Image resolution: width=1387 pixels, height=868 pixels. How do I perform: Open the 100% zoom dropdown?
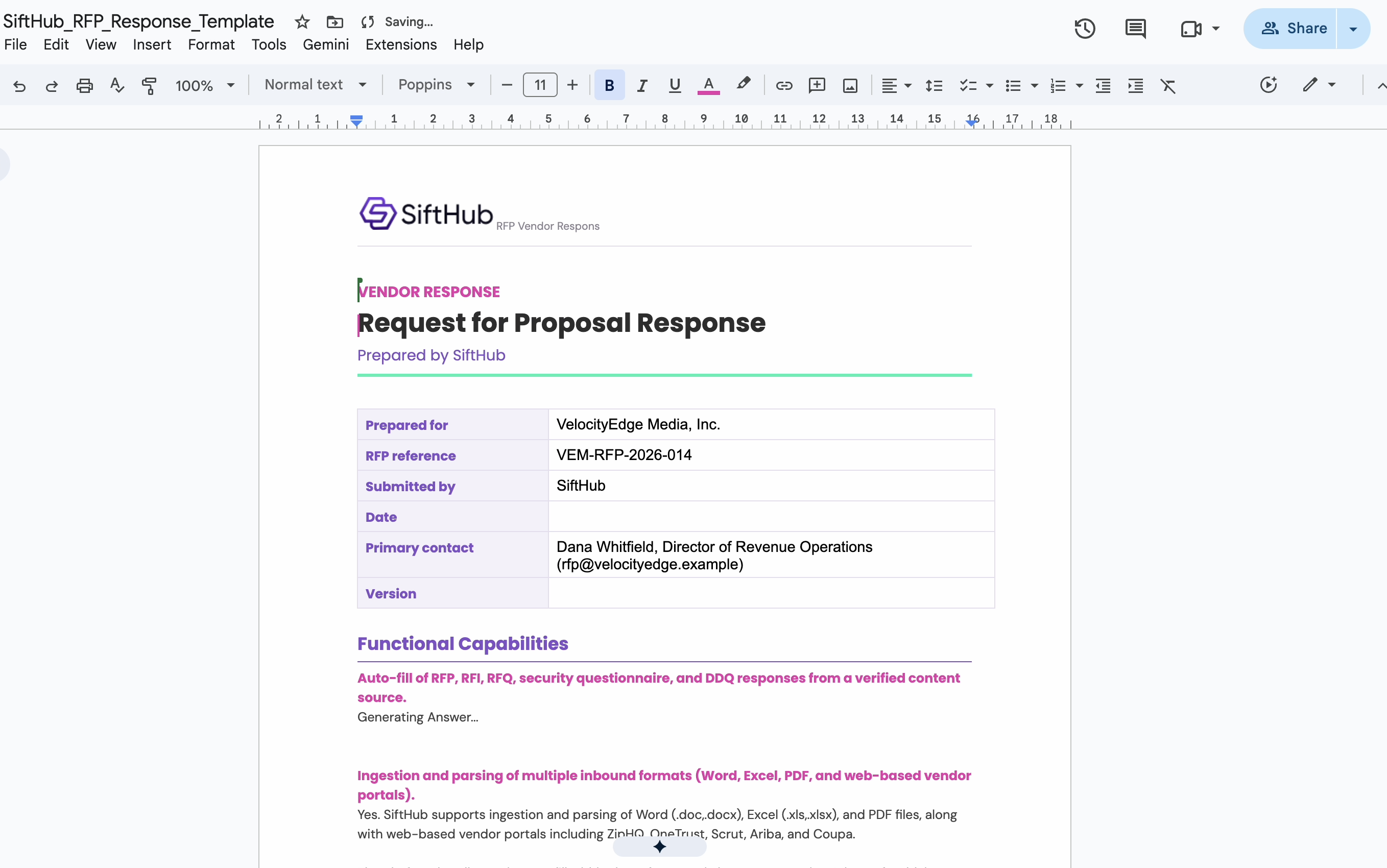pyautogui.click(x=204, y=86)
